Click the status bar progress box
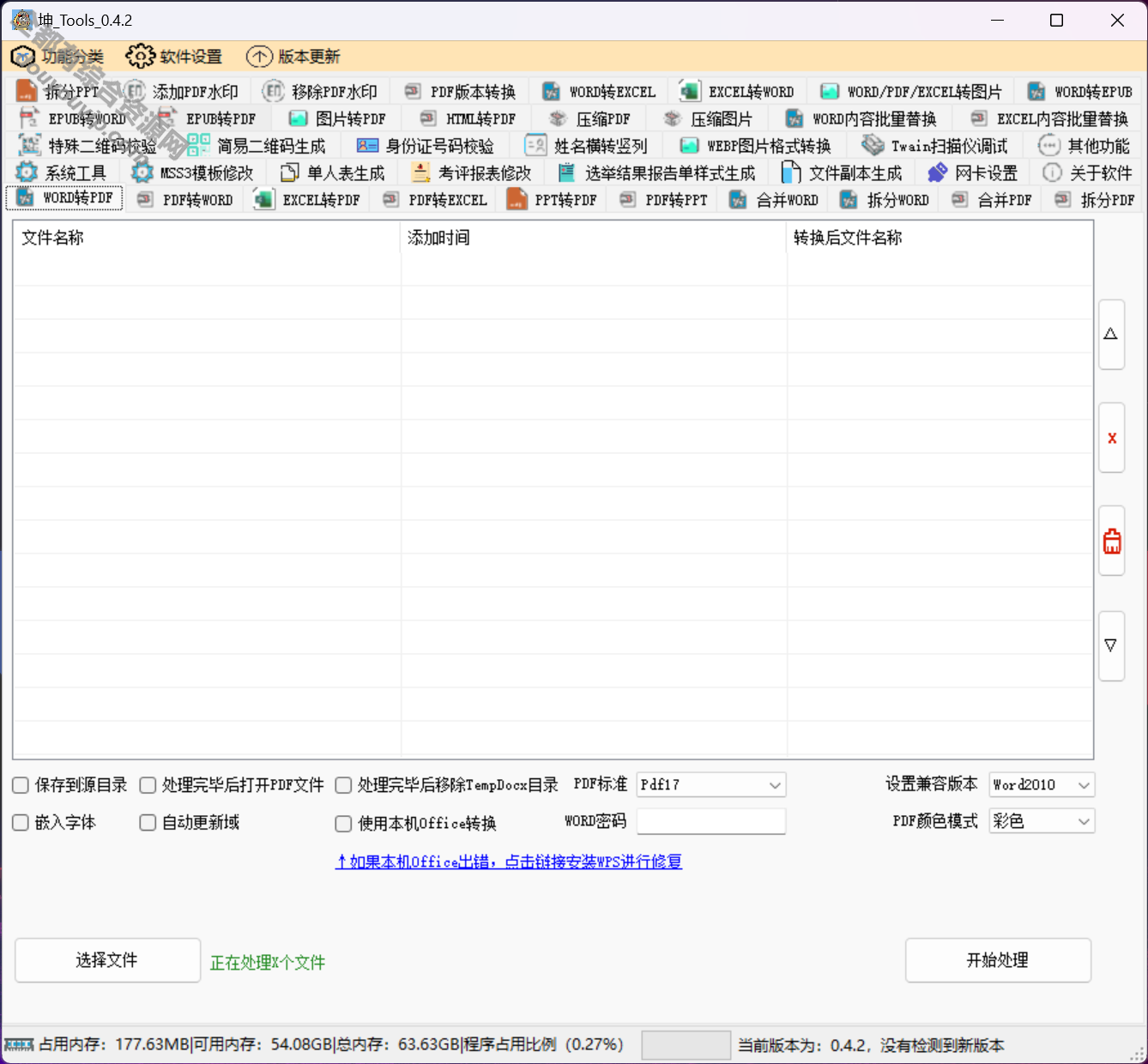The image size is (1148, 1064). tap(686, 1045)
